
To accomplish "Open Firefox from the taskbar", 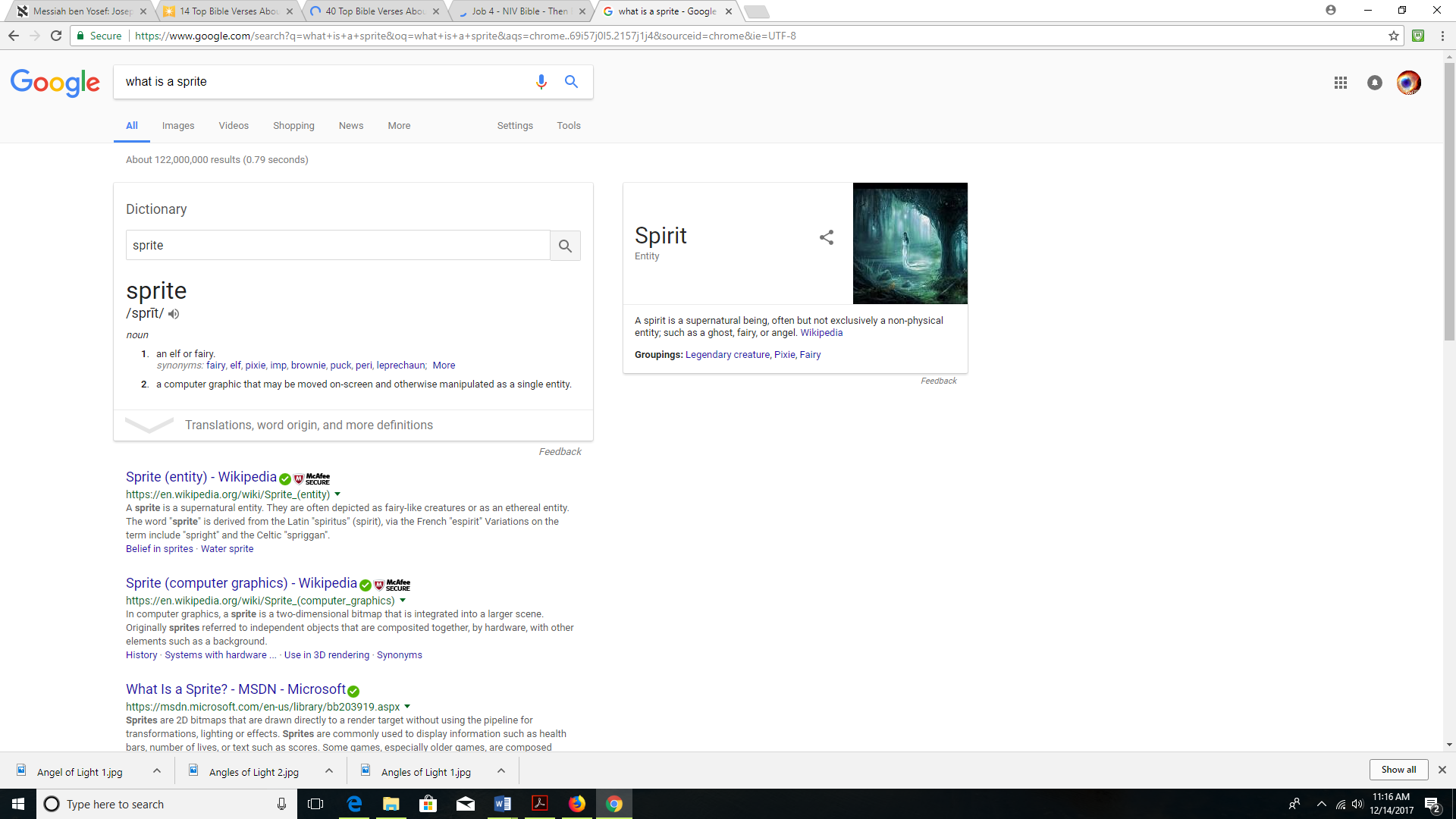I will (577, 804).
